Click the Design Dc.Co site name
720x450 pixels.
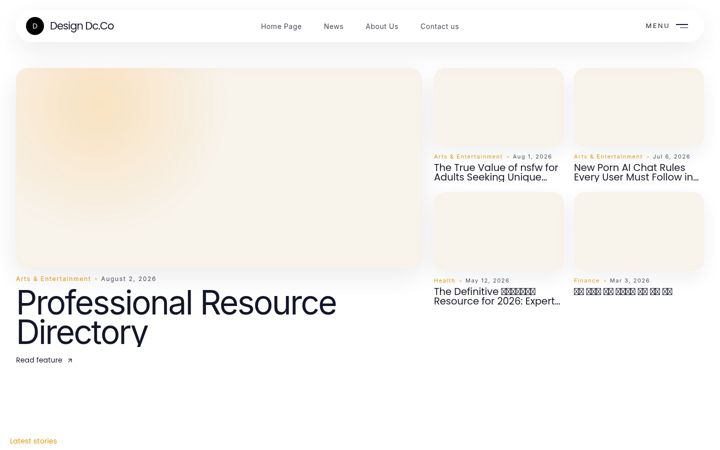(82, 26)
